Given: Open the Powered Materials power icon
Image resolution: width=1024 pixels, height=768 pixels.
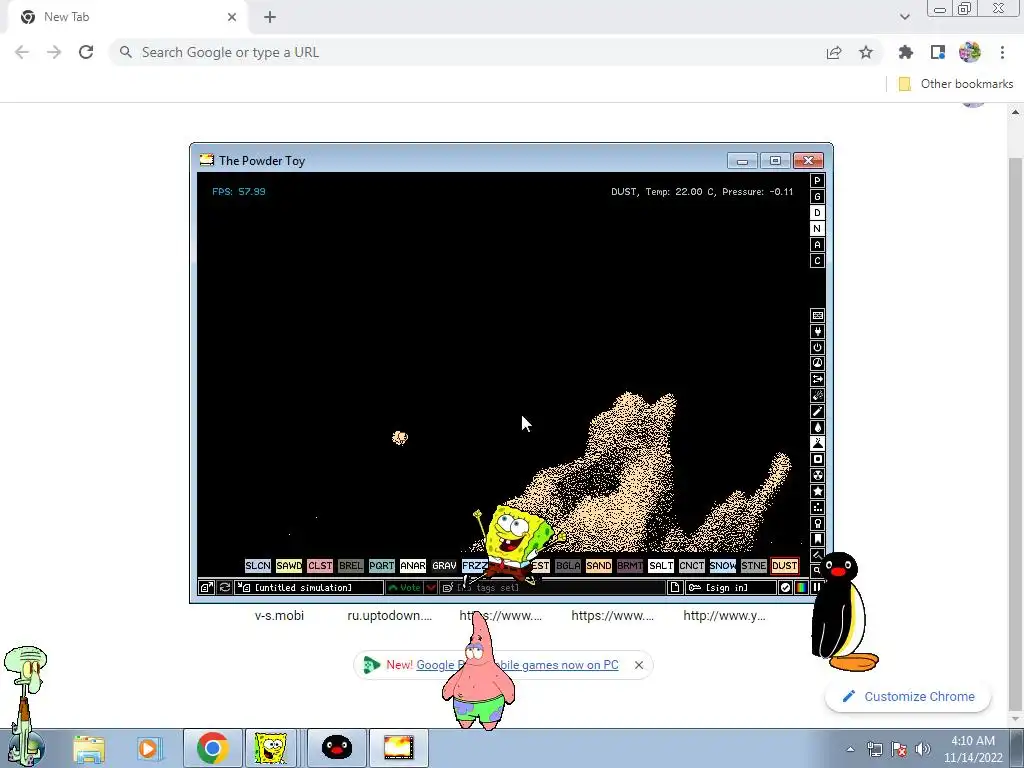Looking at the screenshot, I should click(817, 347).
